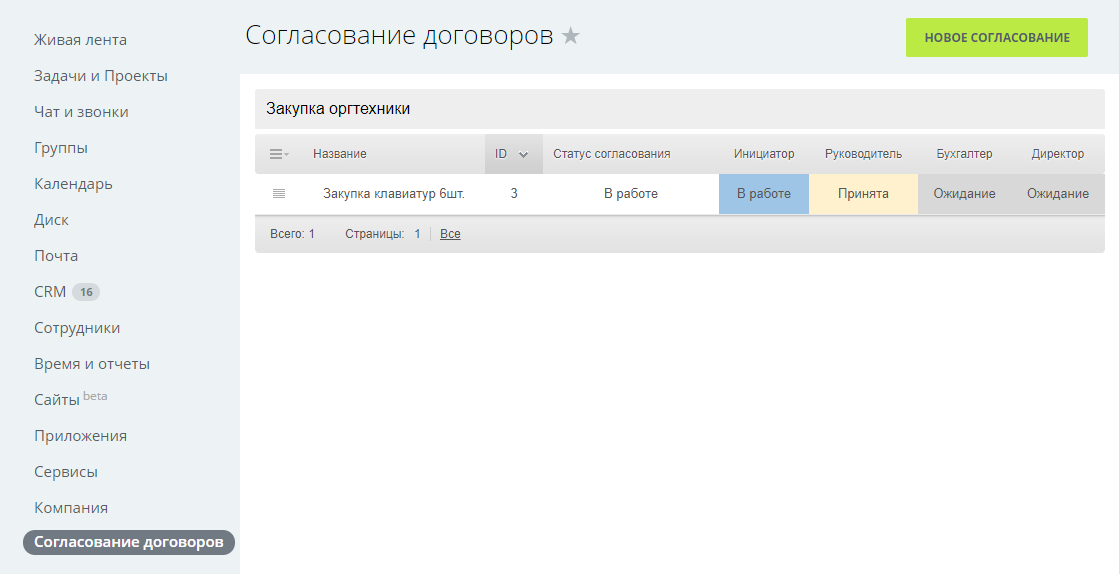Open Живая лента in sidebar
This screenshot has width=1120, height=574.
pyautogui.click(x=80, y=40)
